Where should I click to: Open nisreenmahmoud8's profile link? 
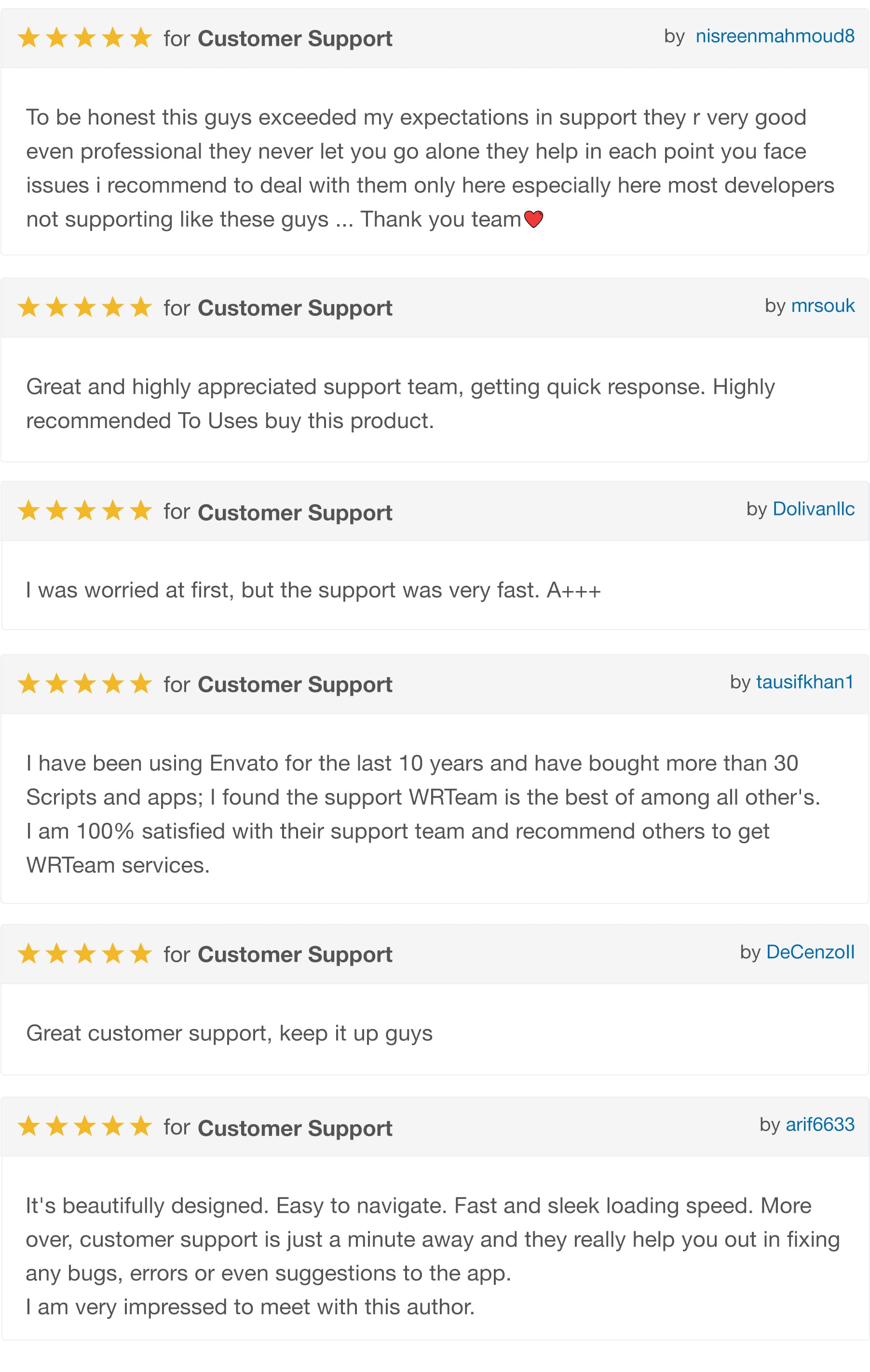(x=774, y=37)
